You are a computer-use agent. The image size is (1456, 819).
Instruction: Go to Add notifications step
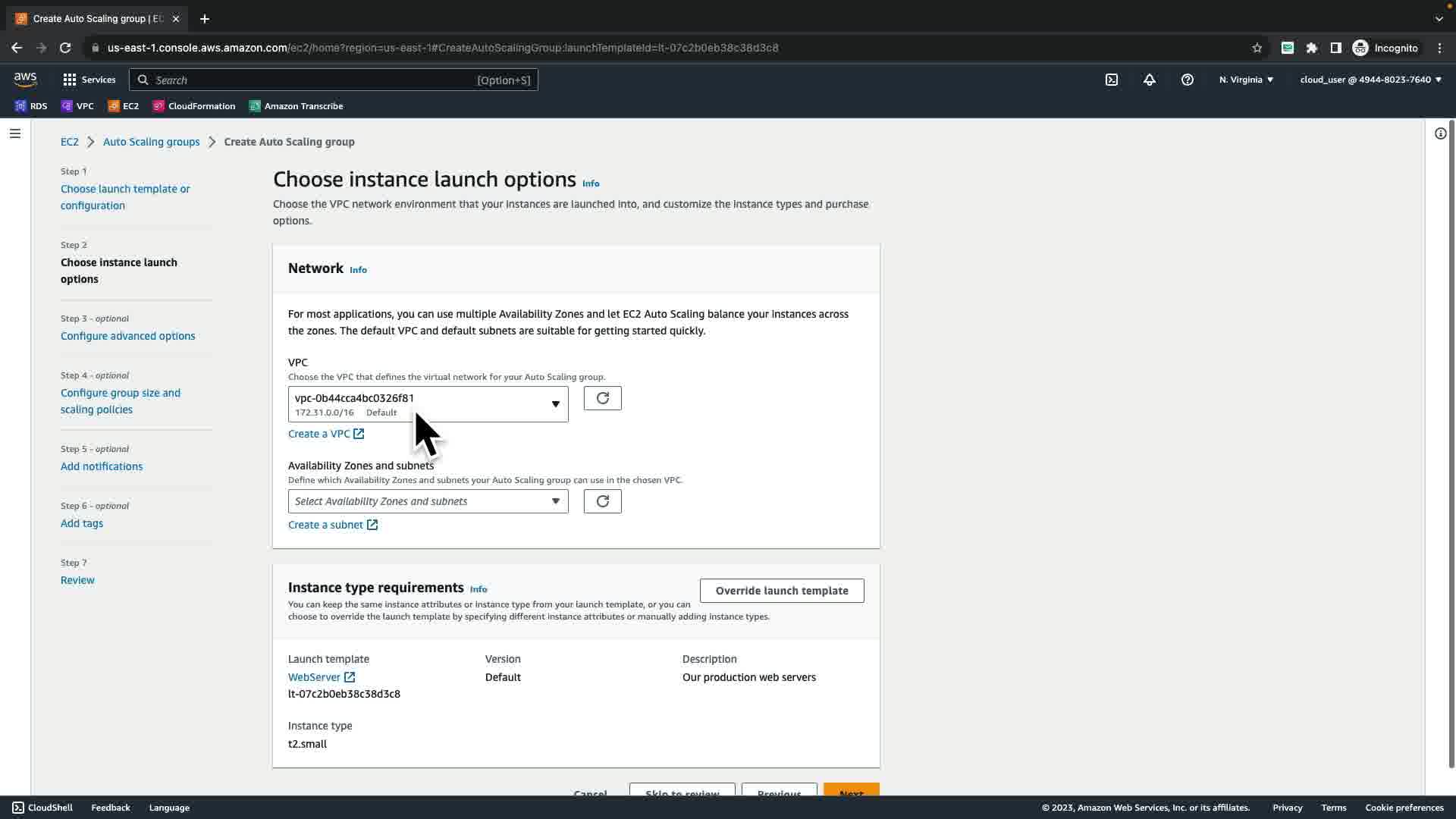(x=102, y=466)
